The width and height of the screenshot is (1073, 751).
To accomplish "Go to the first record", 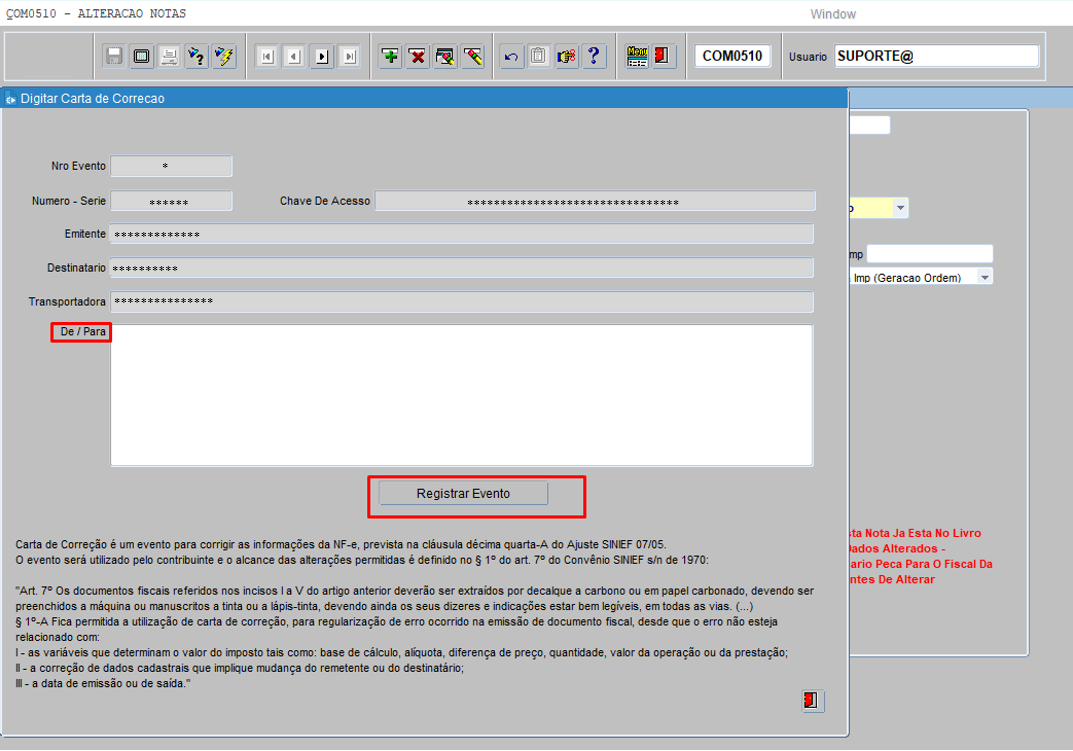I will point(266,56).
